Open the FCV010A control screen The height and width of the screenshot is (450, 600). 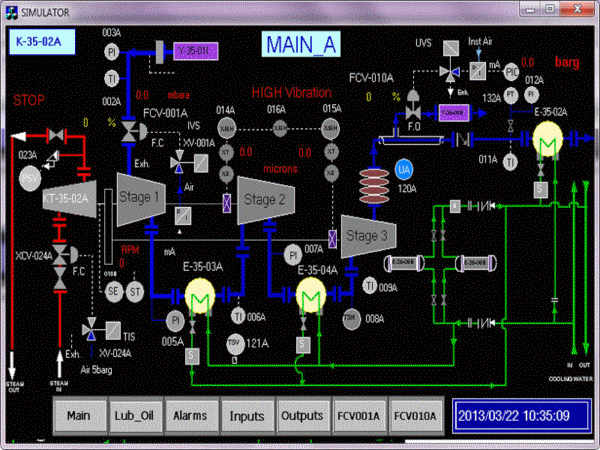415,416
